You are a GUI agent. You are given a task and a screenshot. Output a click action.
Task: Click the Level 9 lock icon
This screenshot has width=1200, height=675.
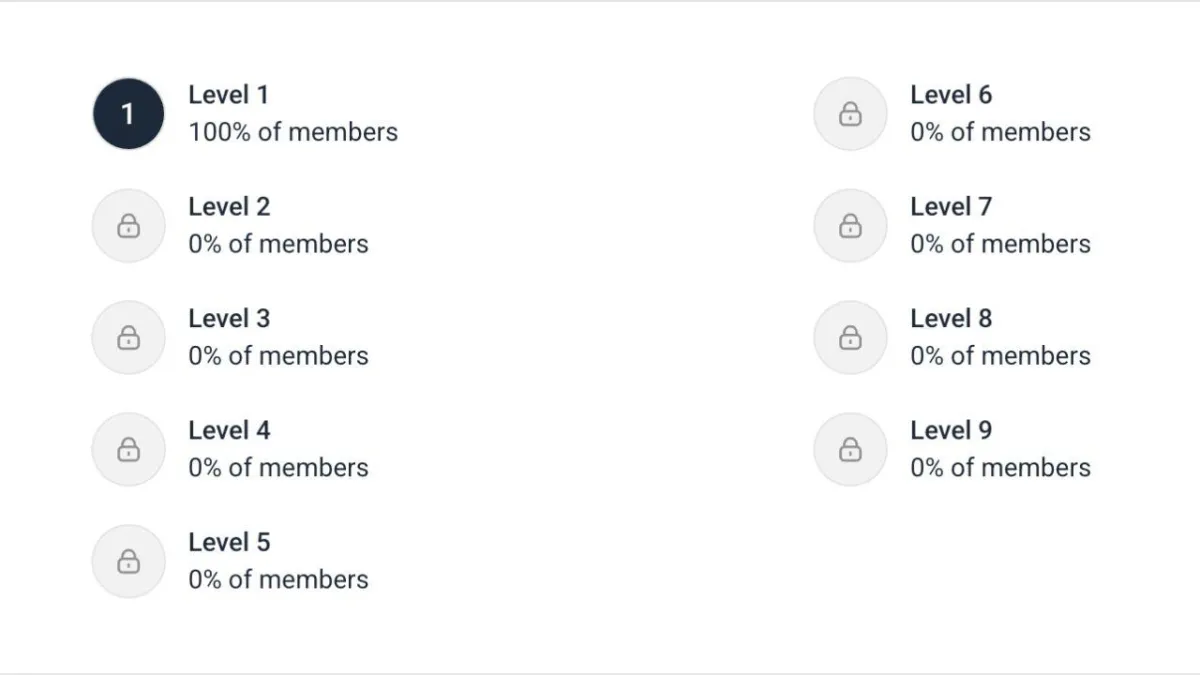(850, 450)
